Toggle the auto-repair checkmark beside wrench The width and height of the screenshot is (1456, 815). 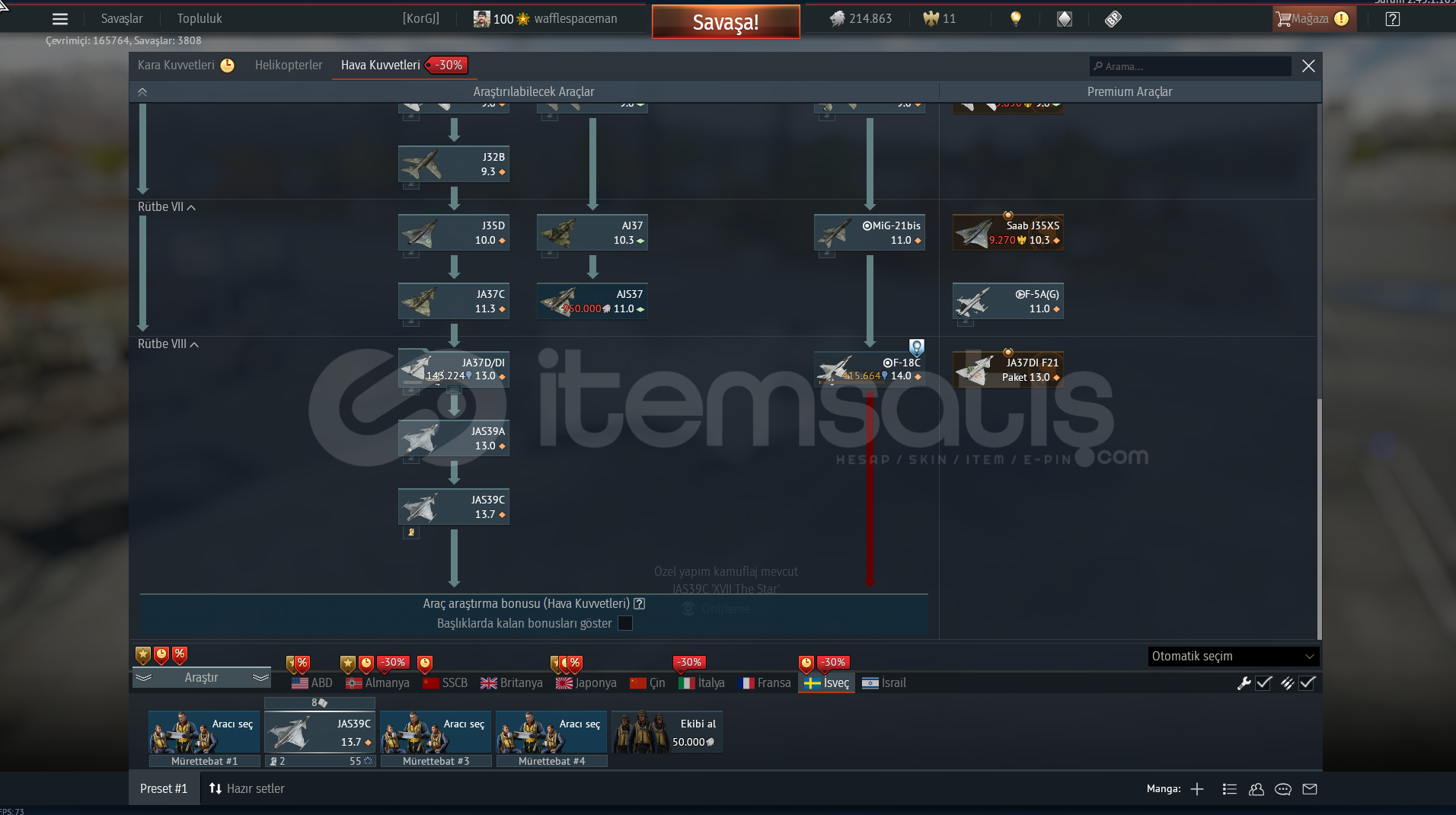click(1264, 683)
